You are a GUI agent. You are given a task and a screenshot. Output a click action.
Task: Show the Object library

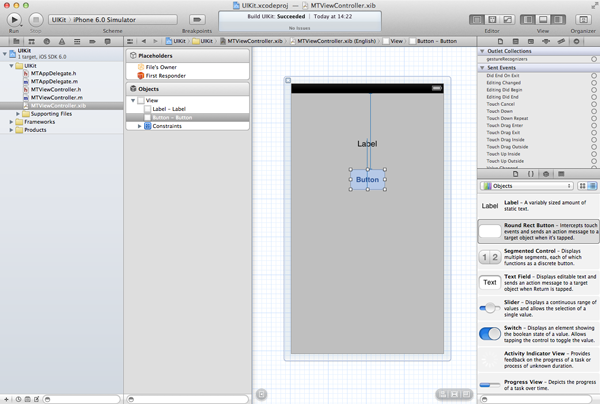[x=546, y=174]
